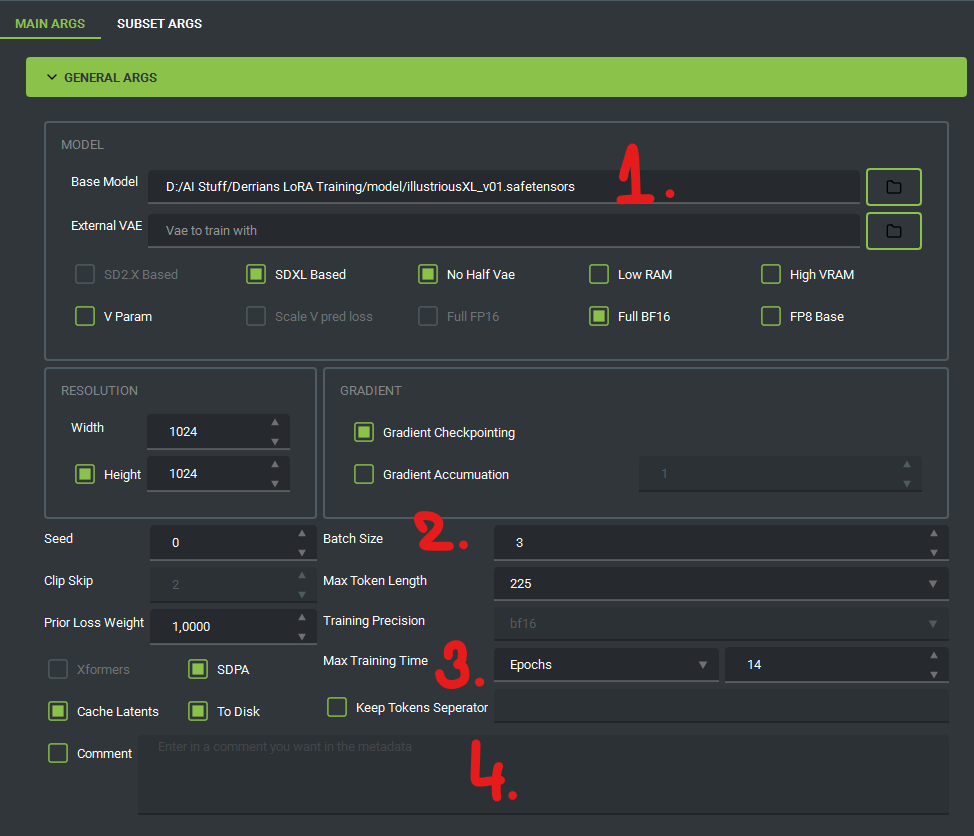
Task: Enable the FP8 Base checkbox
Action: [771, 316]
